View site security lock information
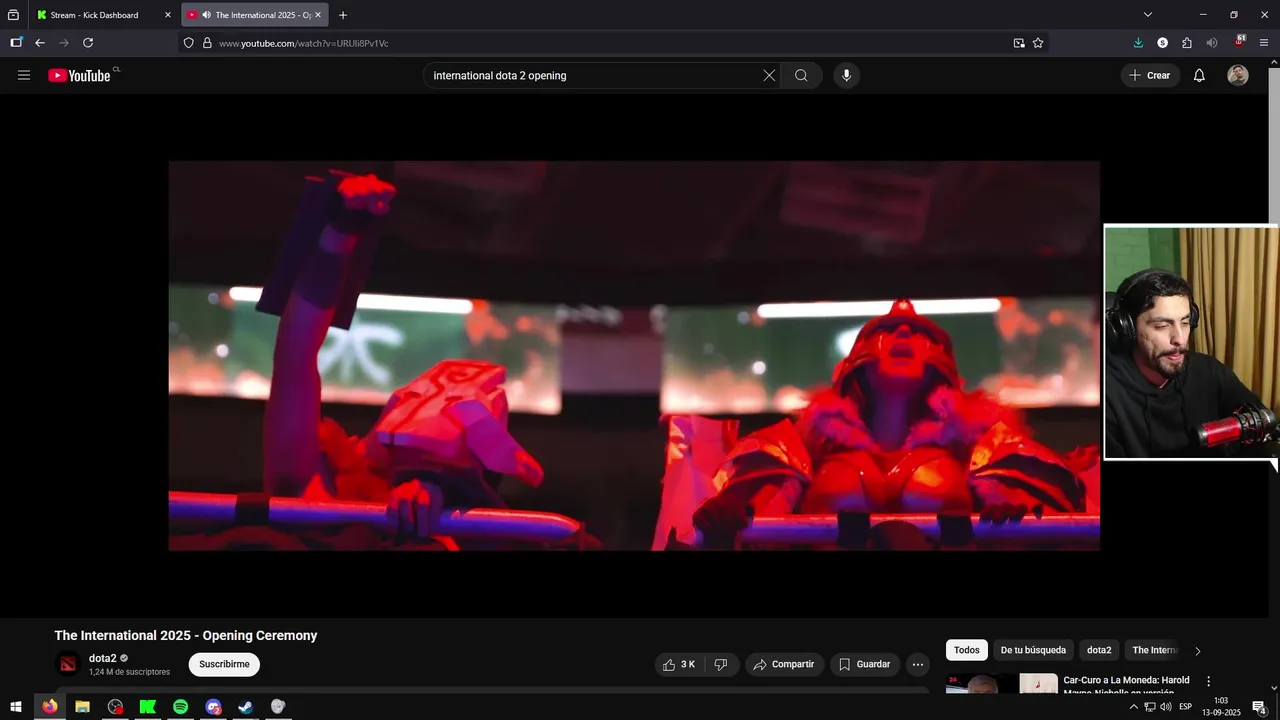 click(207, 43)
